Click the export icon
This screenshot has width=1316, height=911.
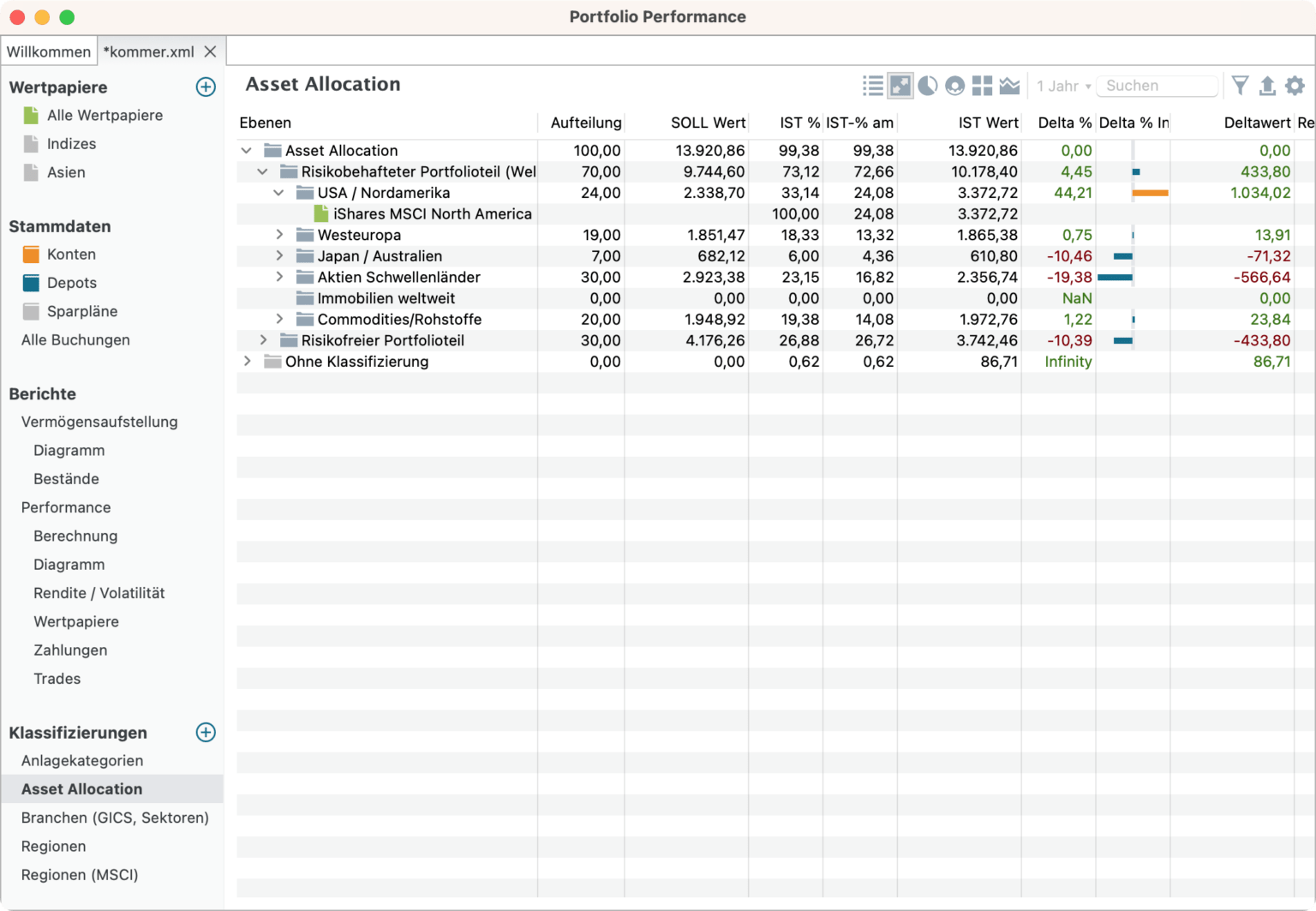point(1268,86)
